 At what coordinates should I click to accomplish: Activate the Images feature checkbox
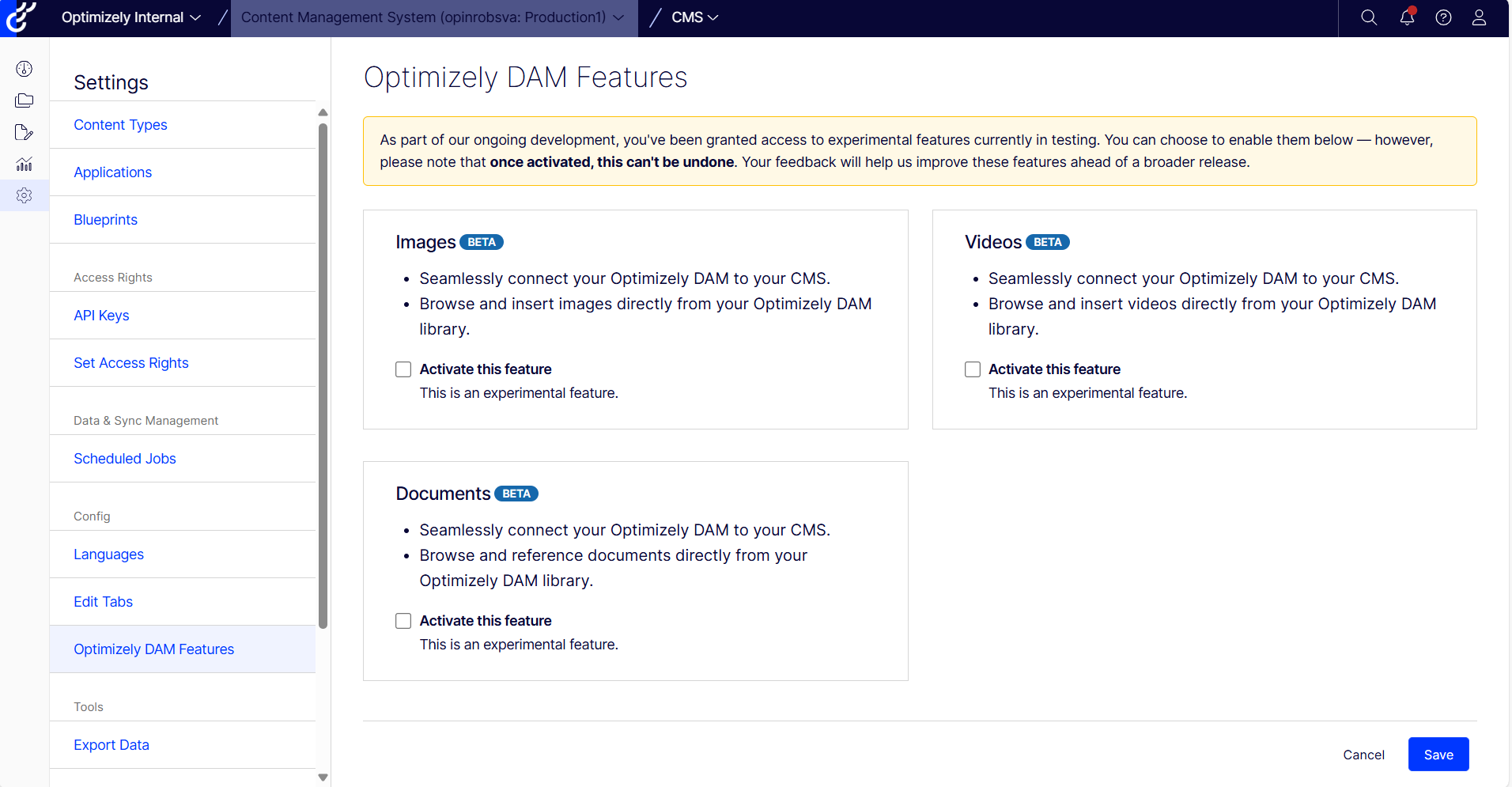tap(403, 369)
